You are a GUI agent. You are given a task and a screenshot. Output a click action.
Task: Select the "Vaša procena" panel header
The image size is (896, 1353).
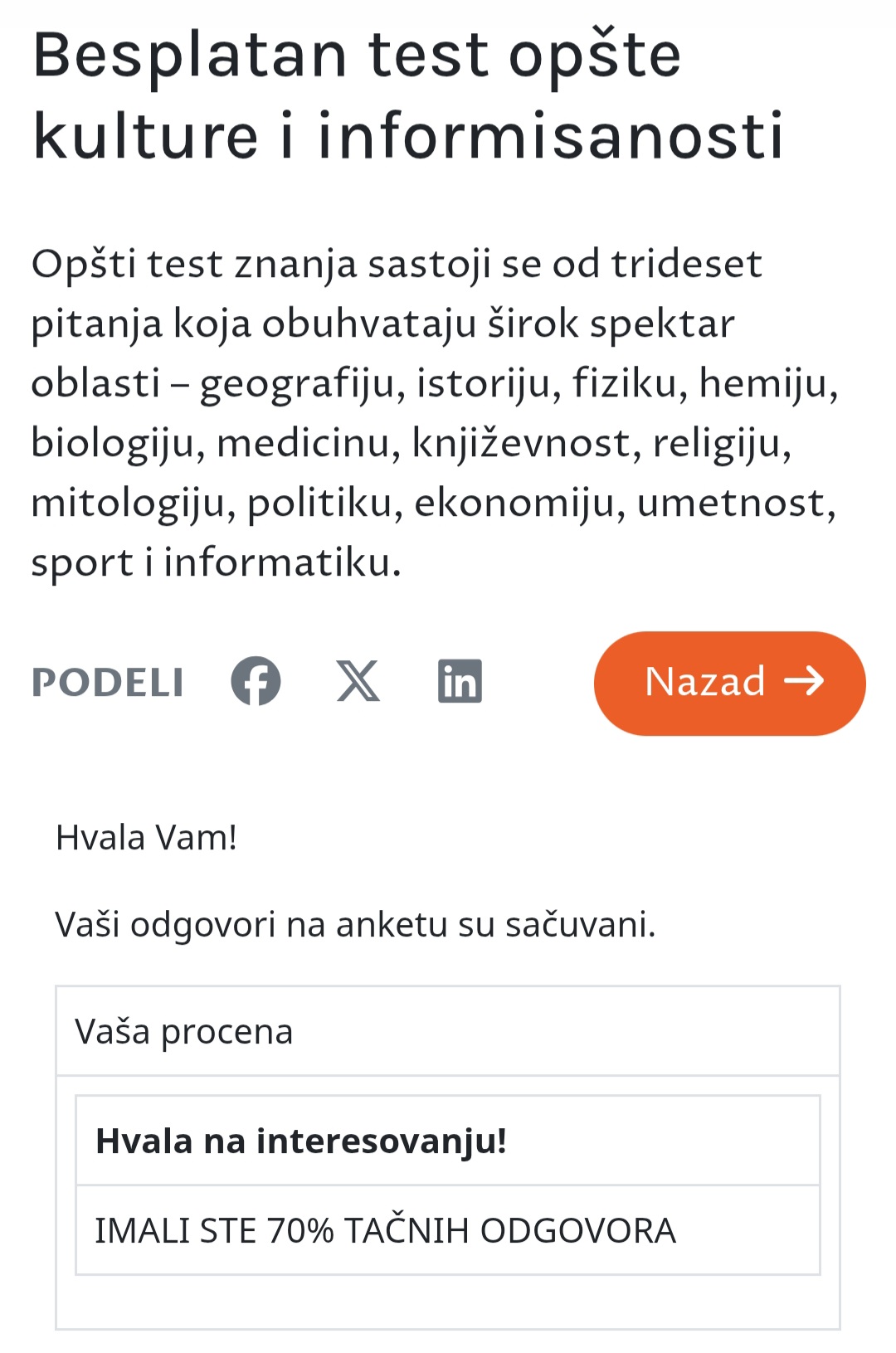tap(184, 1032)
